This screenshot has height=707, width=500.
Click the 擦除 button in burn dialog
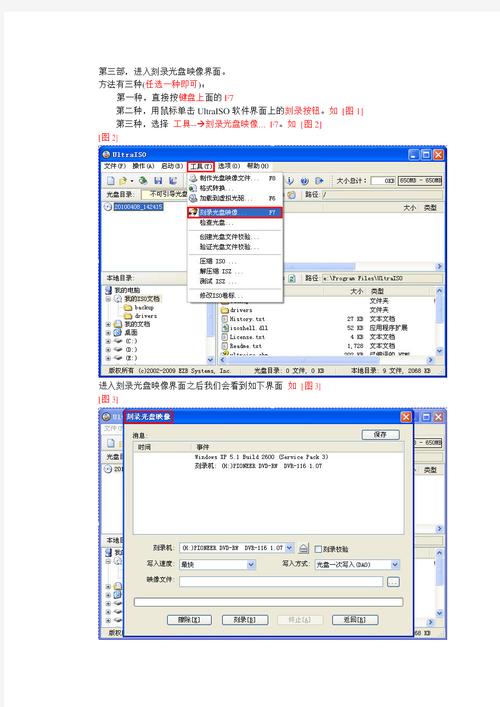(189, 620)
